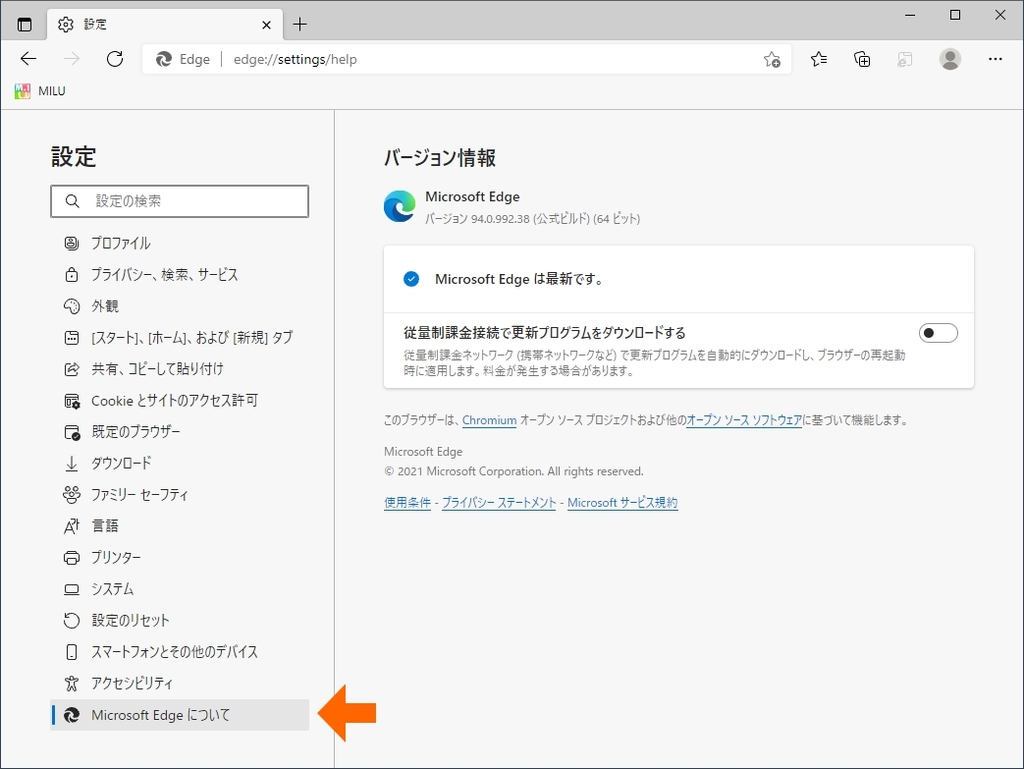Open 共有、コピーして貼り付け settings
1024x769 pixels.
(180, 369)
